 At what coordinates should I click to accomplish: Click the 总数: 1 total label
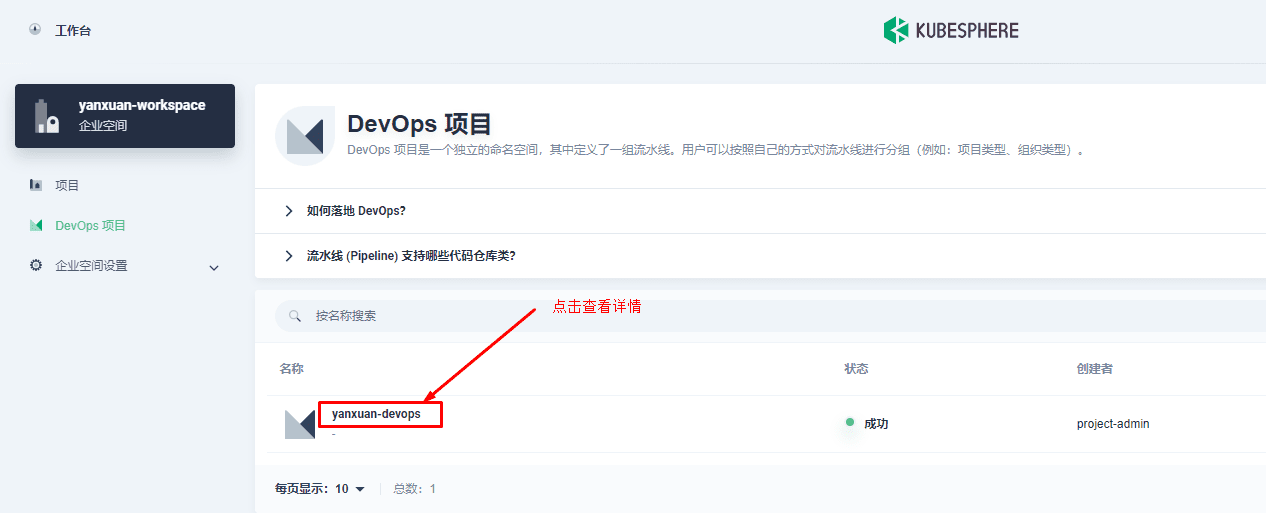[414, 489]
